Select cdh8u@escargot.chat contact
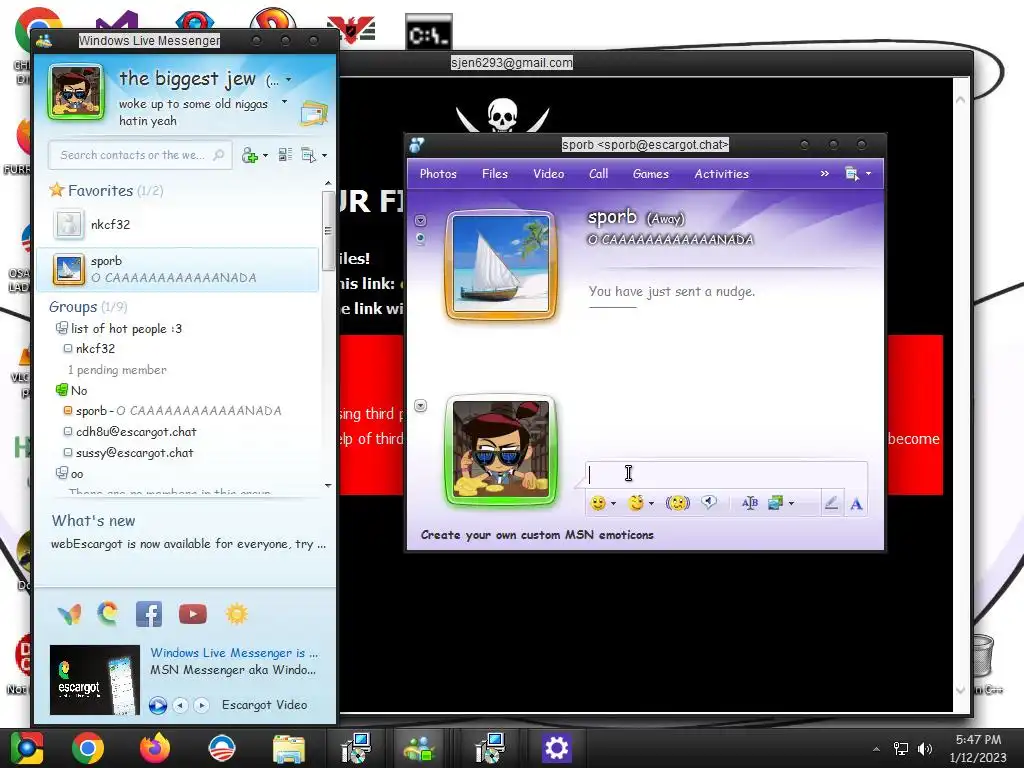1024x768 pixels. point(136,432)
